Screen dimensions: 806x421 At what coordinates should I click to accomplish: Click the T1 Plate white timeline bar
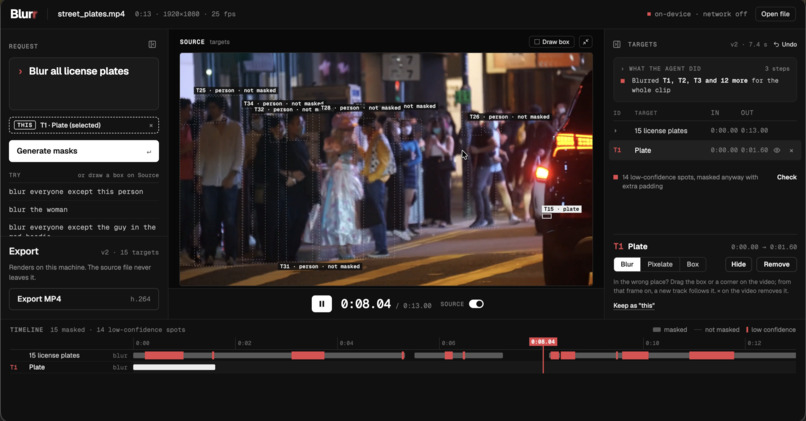pos(174,368)
